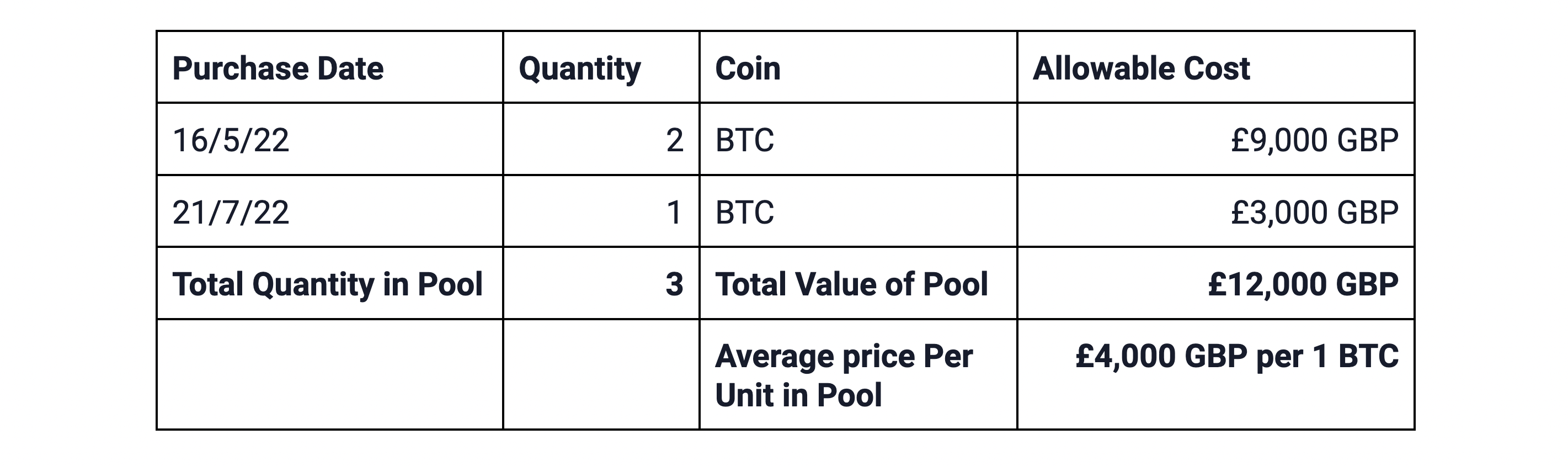Select quantity 1 in the 21/7/22 row
Viewport: 1568px width, 466px height.
click(674, 212)
